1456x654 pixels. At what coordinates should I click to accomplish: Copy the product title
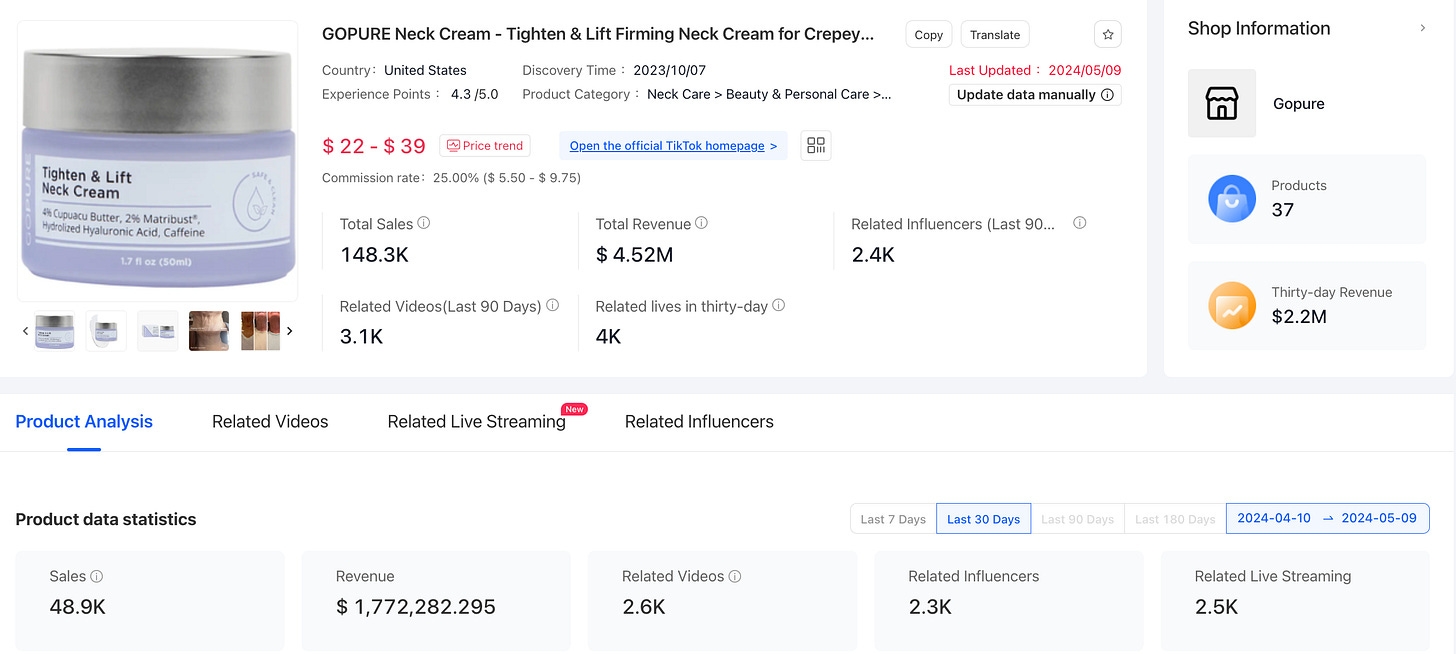(x=929, y=34)
